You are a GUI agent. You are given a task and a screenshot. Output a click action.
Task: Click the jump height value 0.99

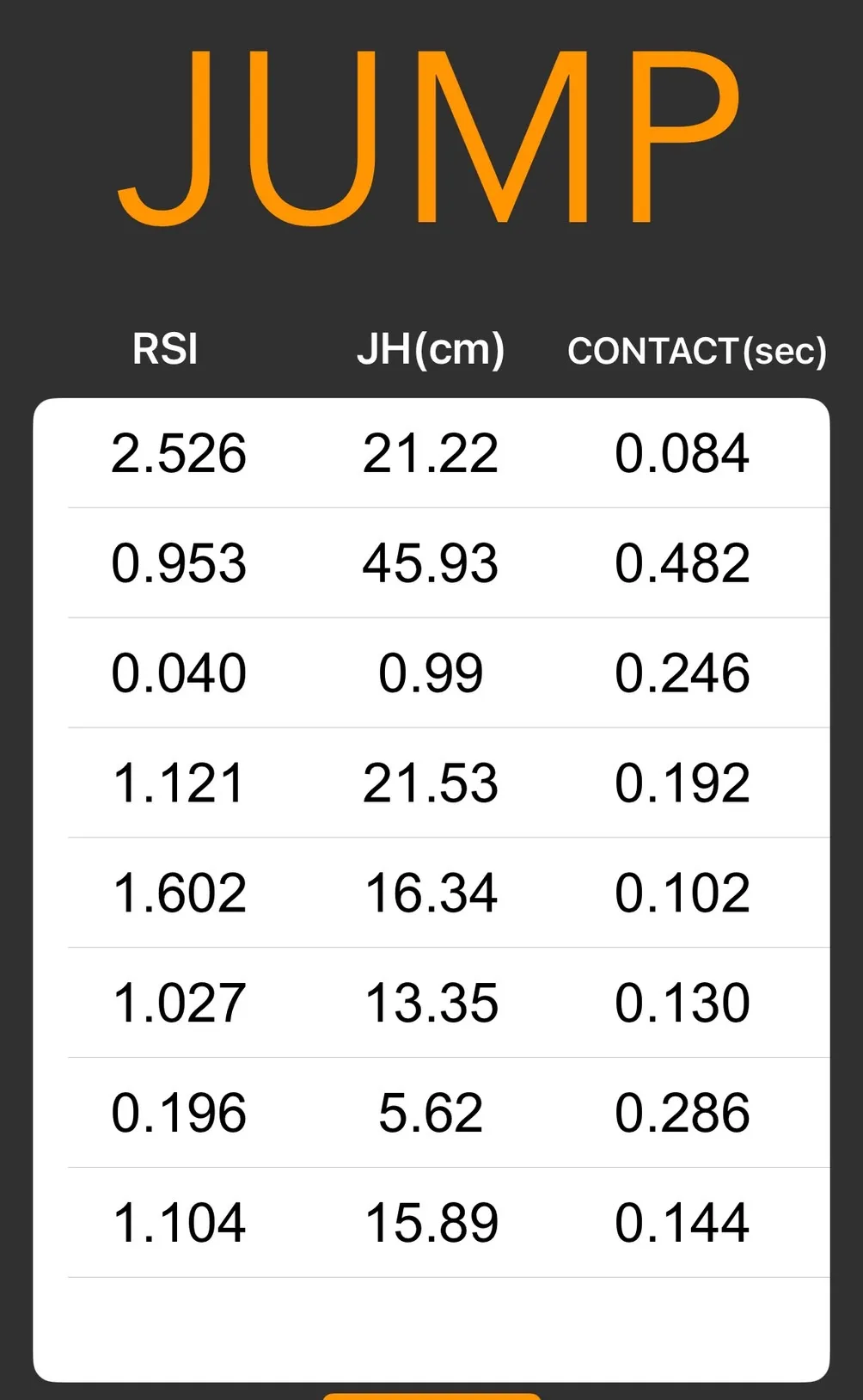tap(431, 672)
